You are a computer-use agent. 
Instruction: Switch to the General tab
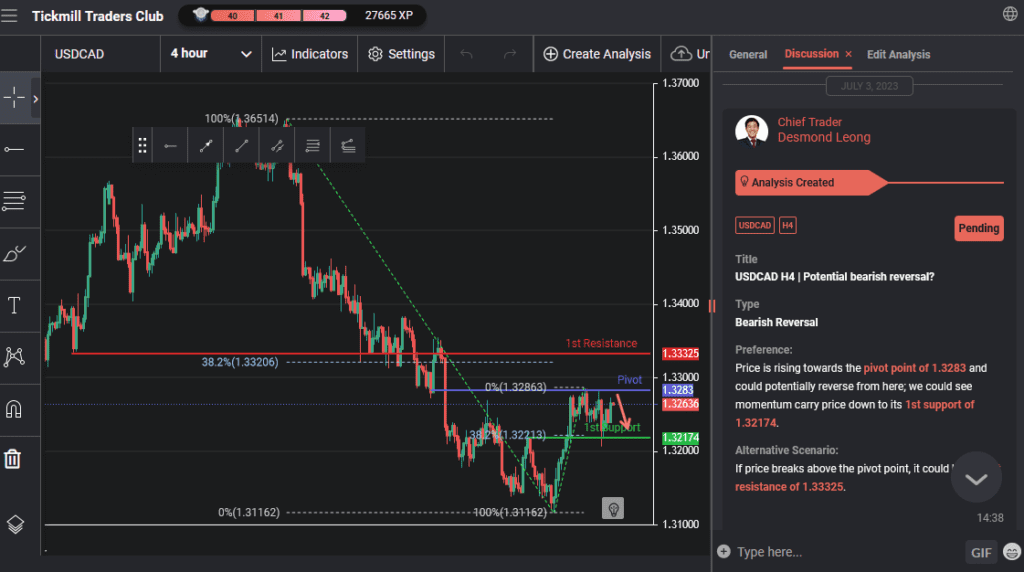[748, 54]
